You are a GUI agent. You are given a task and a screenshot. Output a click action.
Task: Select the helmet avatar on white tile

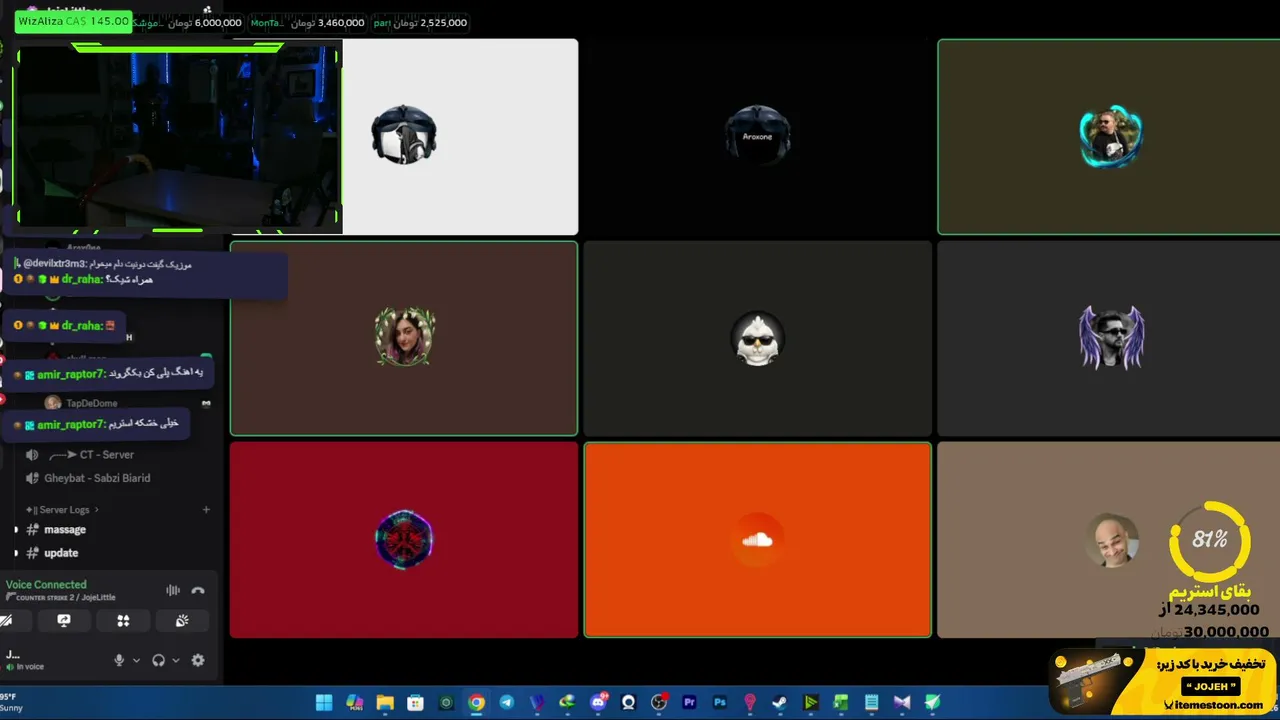(x=404, y=135)
